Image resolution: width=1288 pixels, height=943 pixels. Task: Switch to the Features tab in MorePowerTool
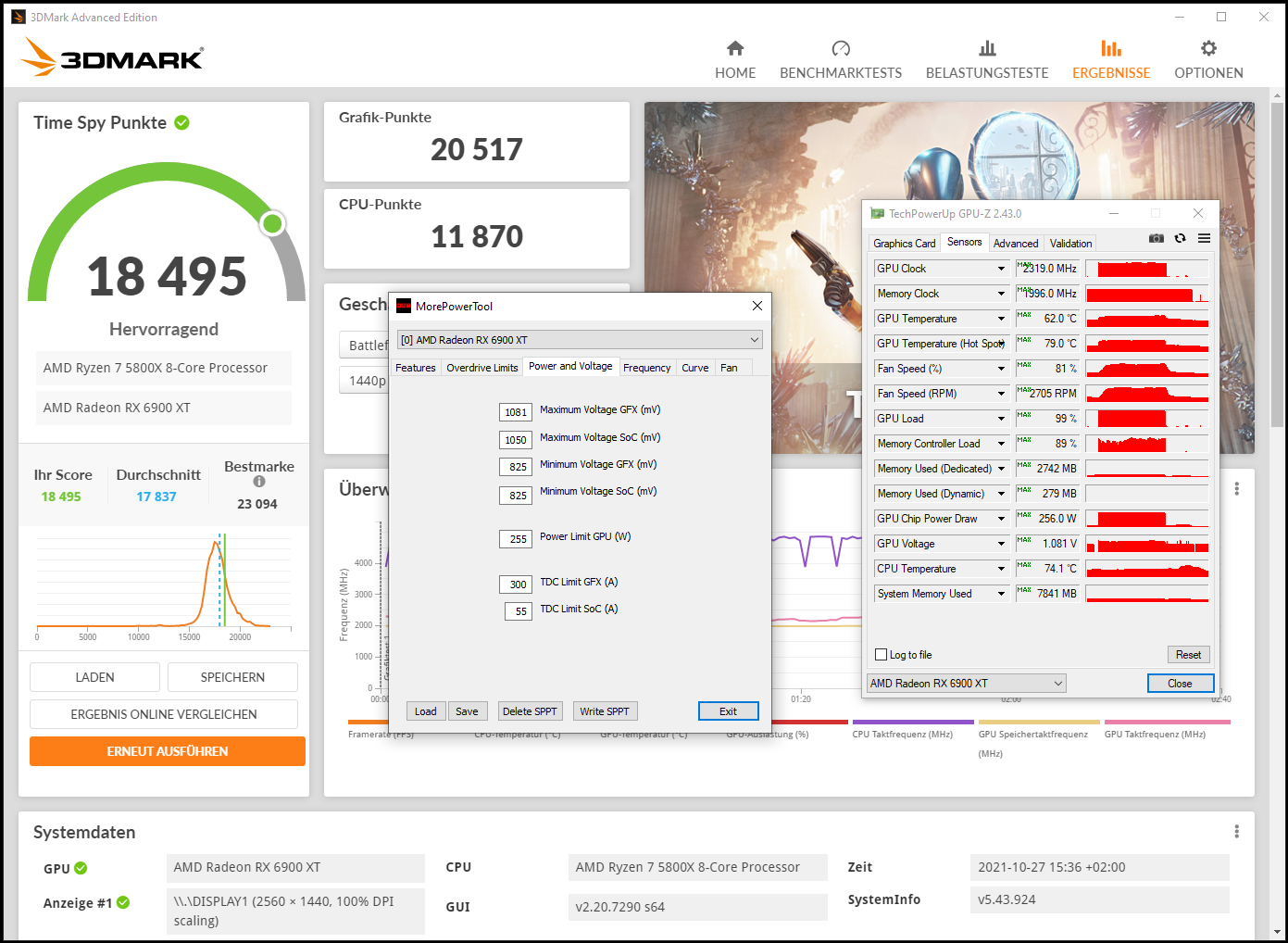click(415, 368)
